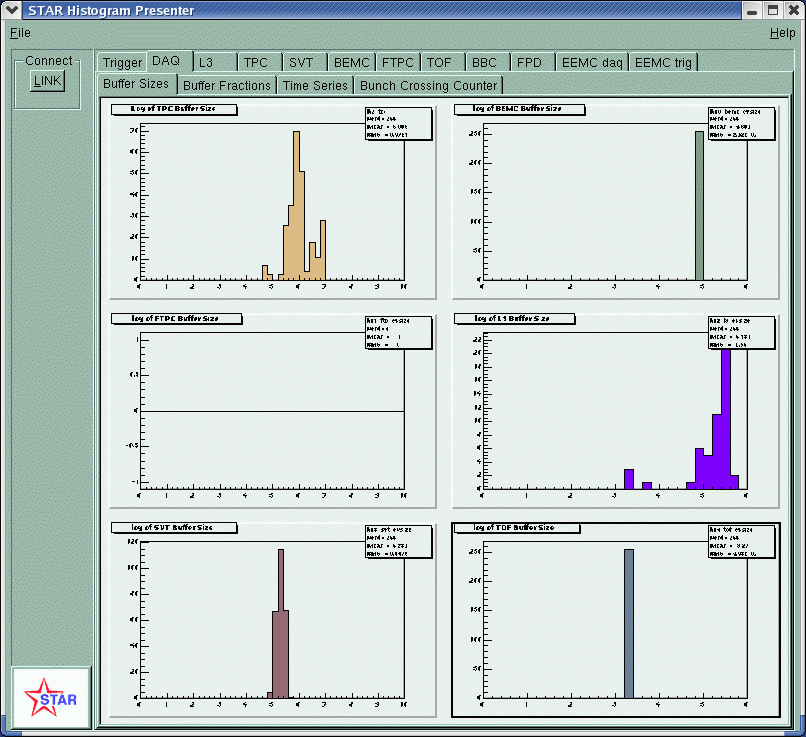Select the statistics box of the FTPC histogram

[x=398, y=333]
